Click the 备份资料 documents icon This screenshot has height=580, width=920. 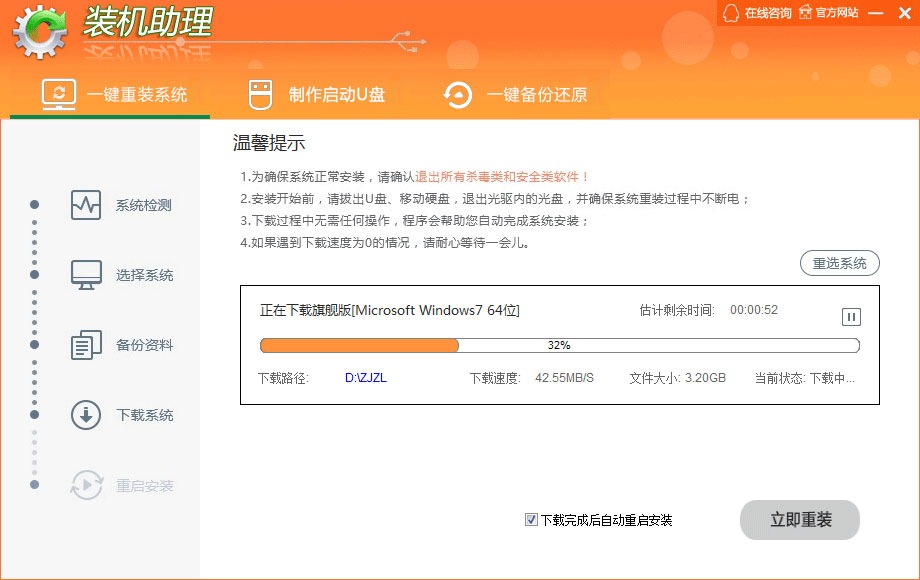click(86, 345)
